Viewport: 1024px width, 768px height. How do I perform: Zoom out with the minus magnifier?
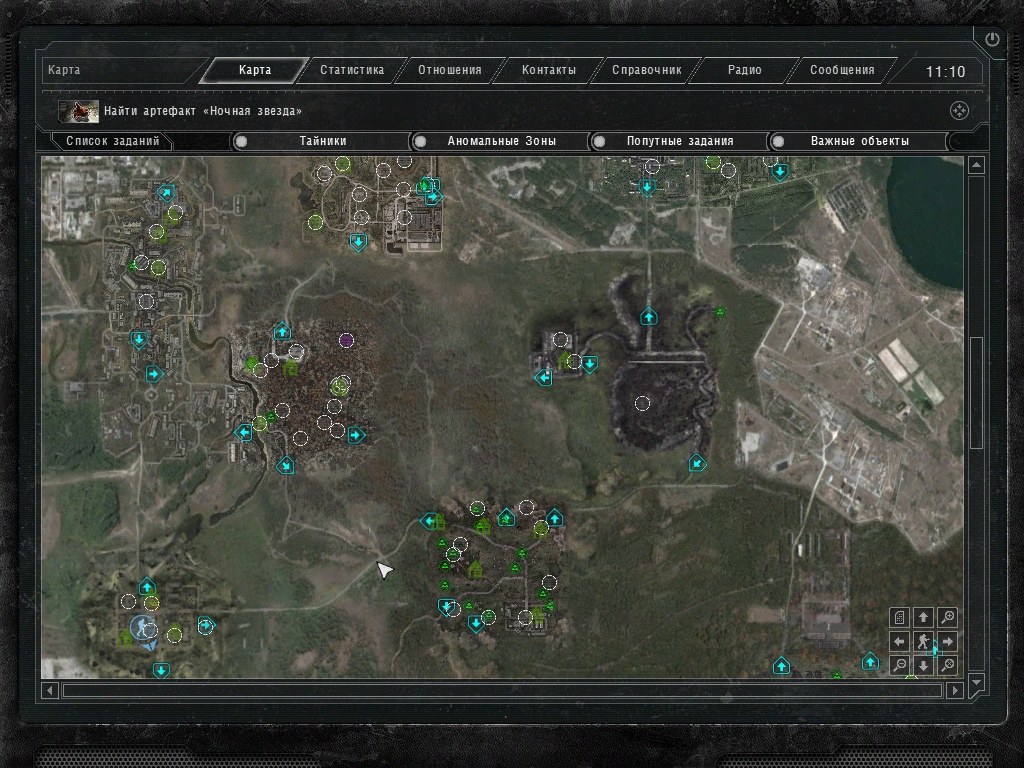click(899, 665)
